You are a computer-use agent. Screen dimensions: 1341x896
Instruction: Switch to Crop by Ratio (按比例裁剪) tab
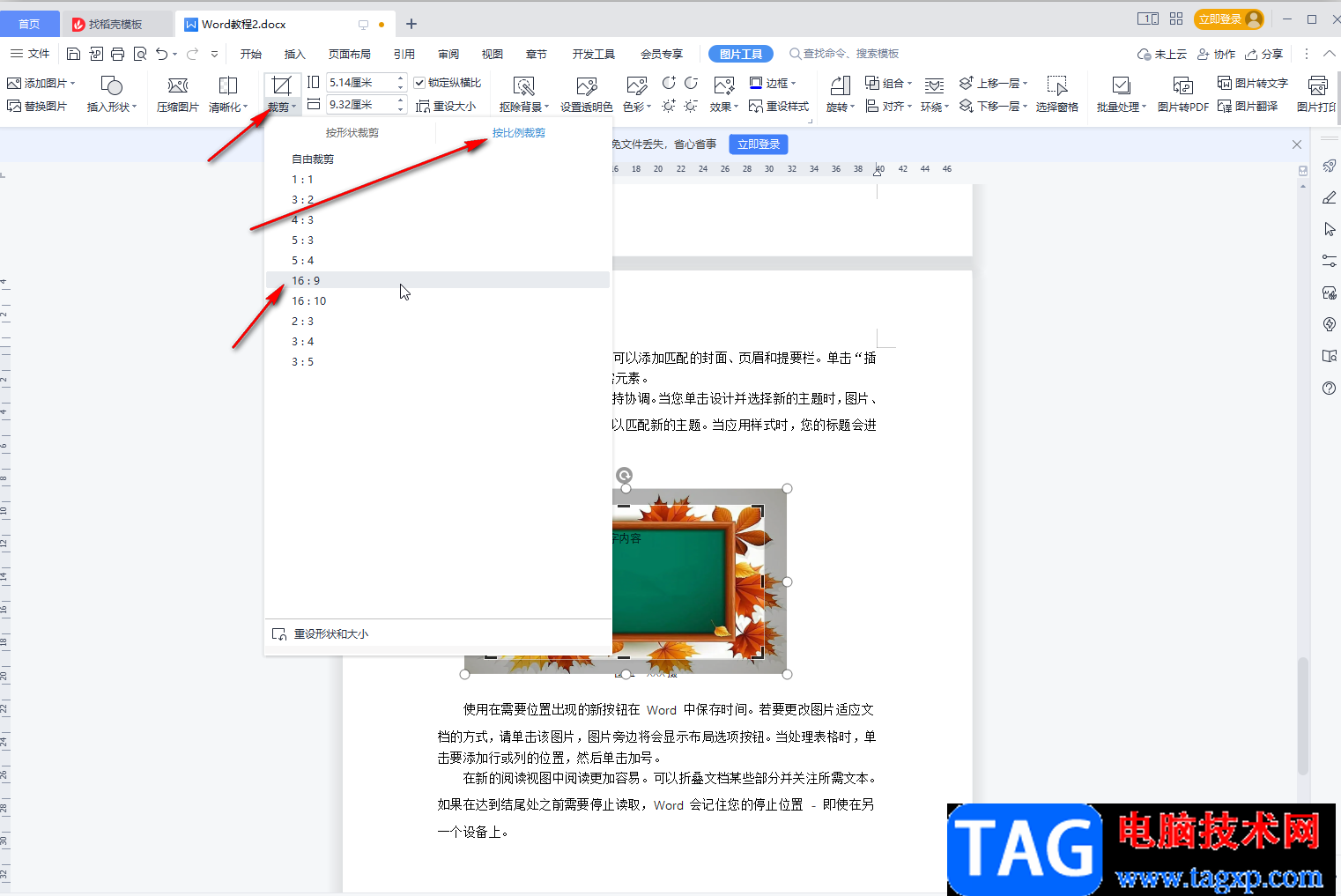[518, 133]
